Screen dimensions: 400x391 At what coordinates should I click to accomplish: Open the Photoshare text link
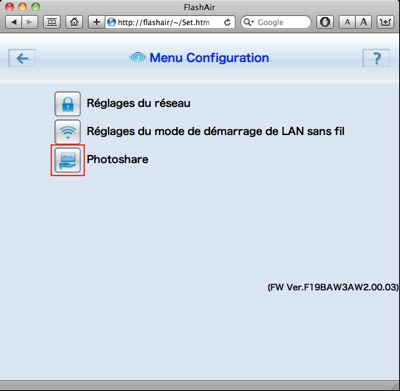(x=117, y=159)
